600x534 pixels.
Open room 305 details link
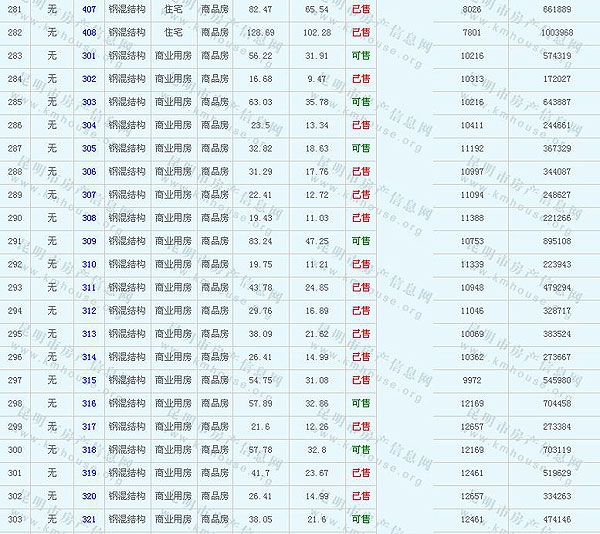(x=89, y=148)
